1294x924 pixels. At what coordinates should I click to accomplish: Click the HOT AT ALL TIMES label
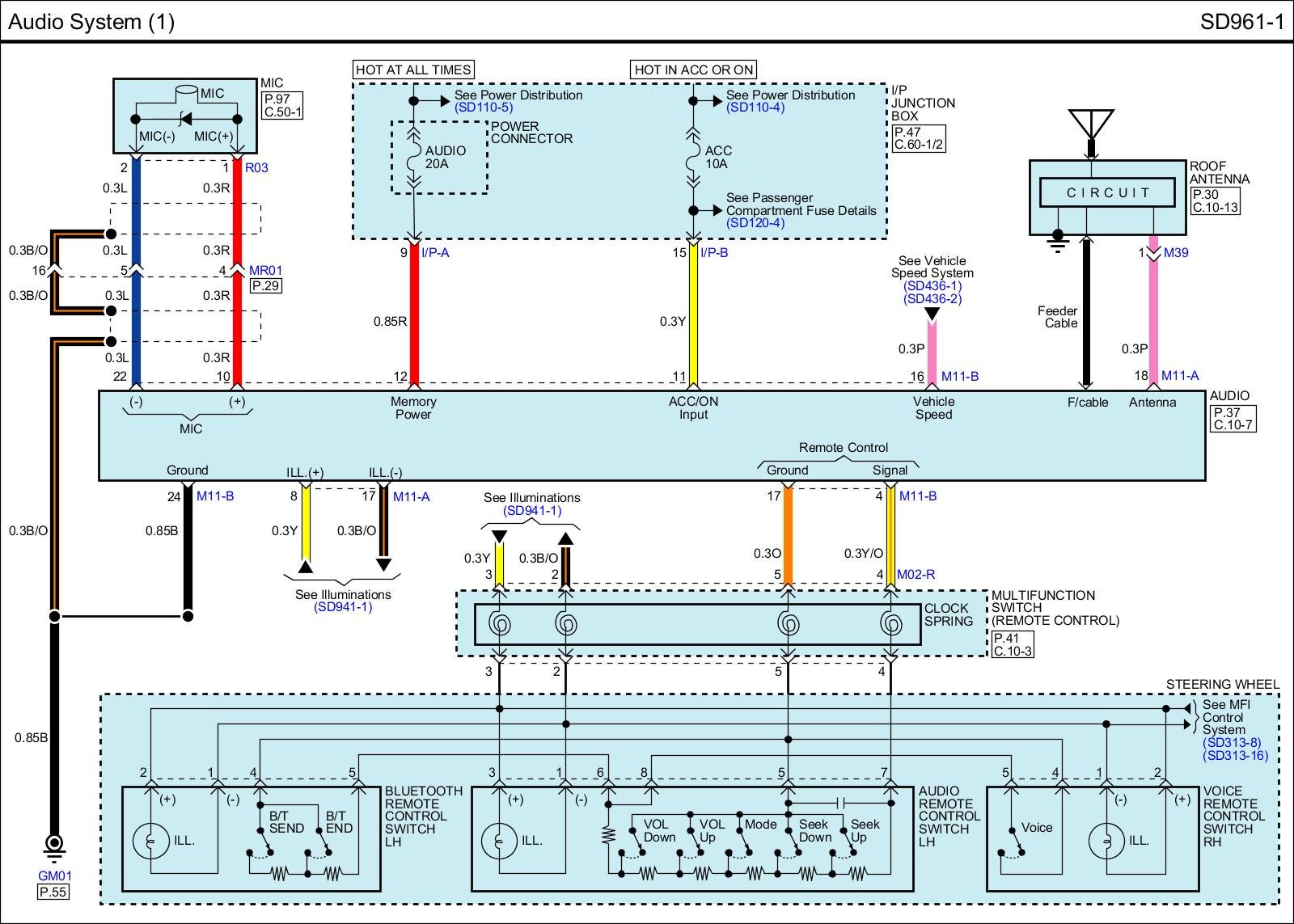(x=413, y=70)
